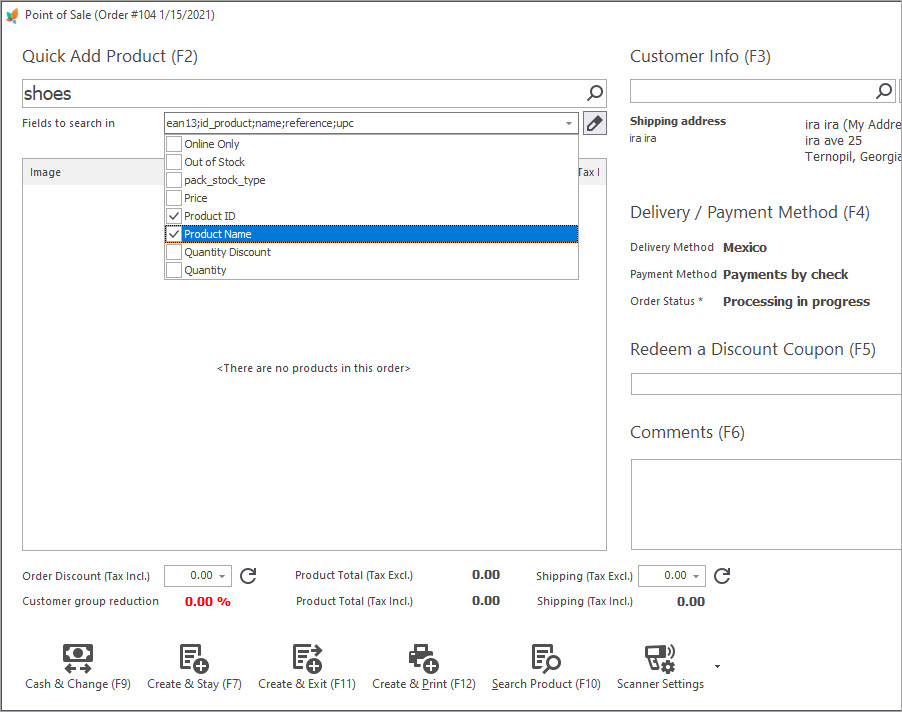Viewport: 902px width, 712px height.
Task: Open the Shipping (Tax Excl.) value dropdown
Action: (696, 576)
